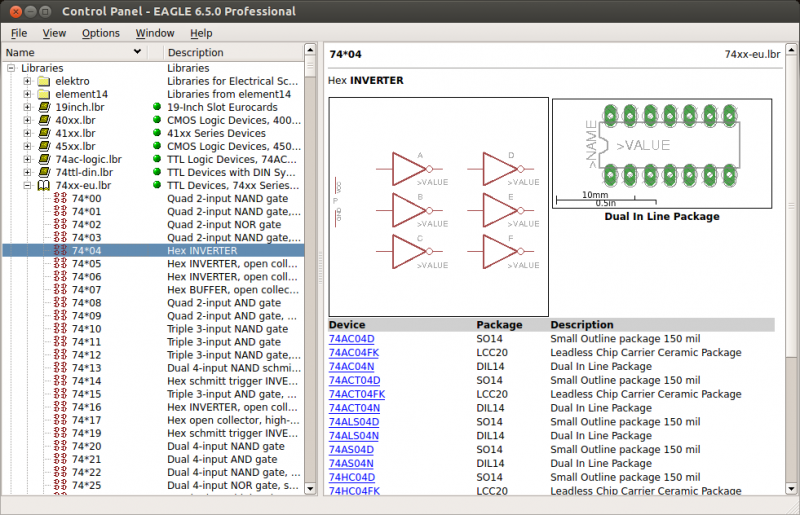
Task: Expand the 40xx.lbr library node
Action: click(27, 120)
